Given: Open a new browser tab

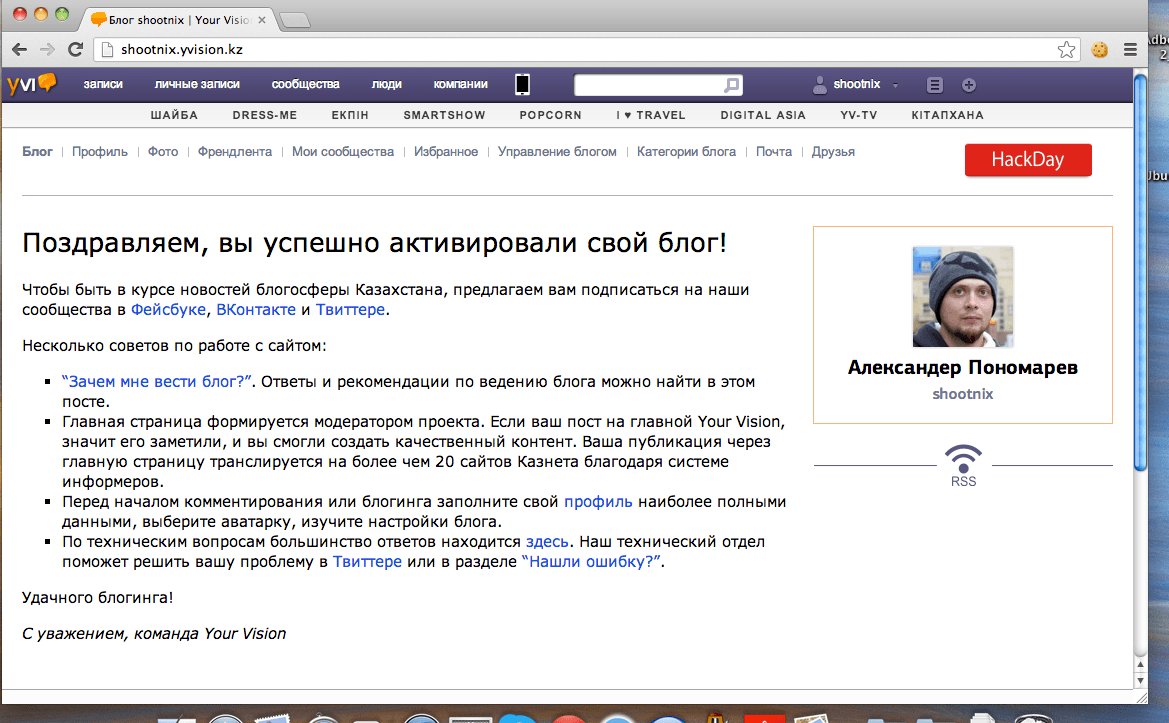Looking at the screenshot, I should tap(295, 20).
